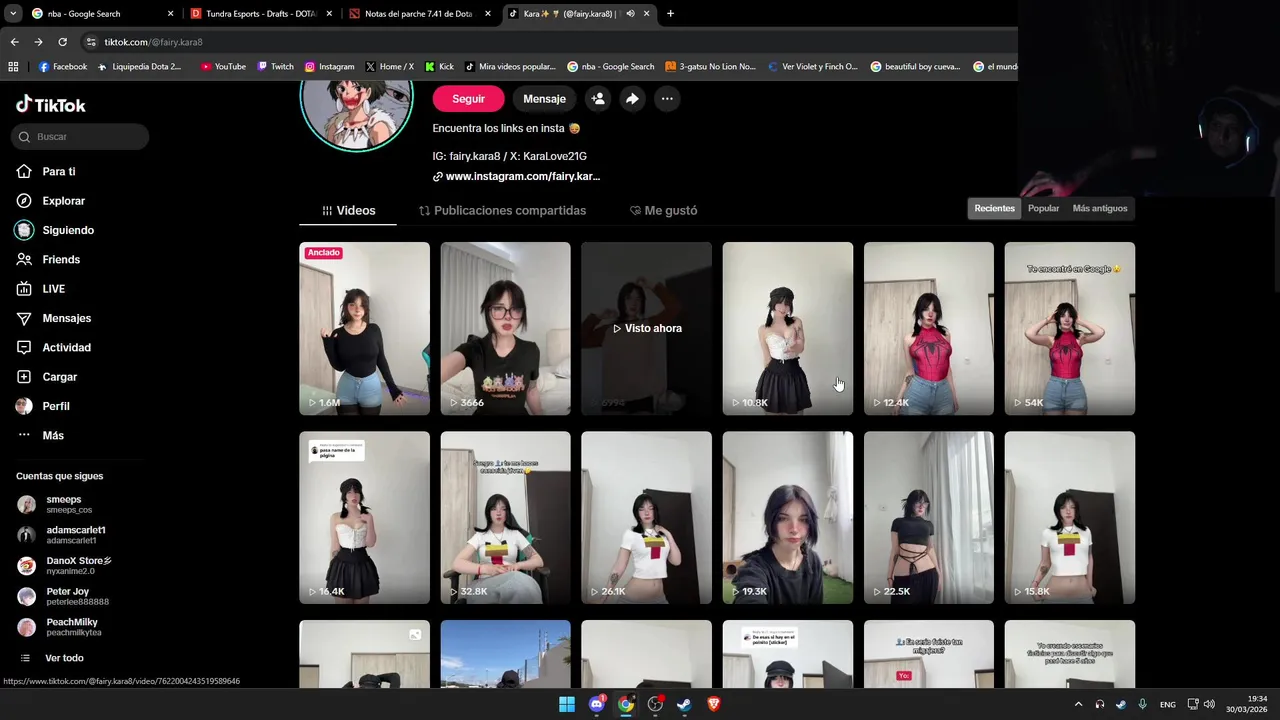The height and width of the screenshot is (720, 1280).
Task: Open Actividad in sidebar
Action: pyautogui.click(x=54, y=348)
